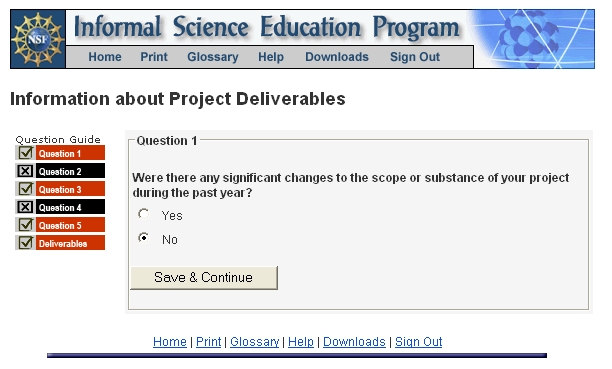Click the checkmark icon beside Question 3
This screenshot has height=369, width=612.
[x=26, y=189]
